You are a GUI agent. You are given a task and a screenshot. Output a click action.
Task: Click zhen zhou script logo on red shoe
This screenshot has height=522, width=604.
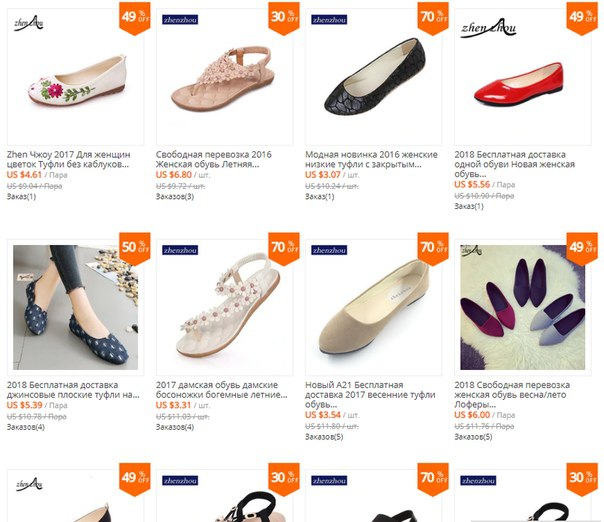(488, 28)
